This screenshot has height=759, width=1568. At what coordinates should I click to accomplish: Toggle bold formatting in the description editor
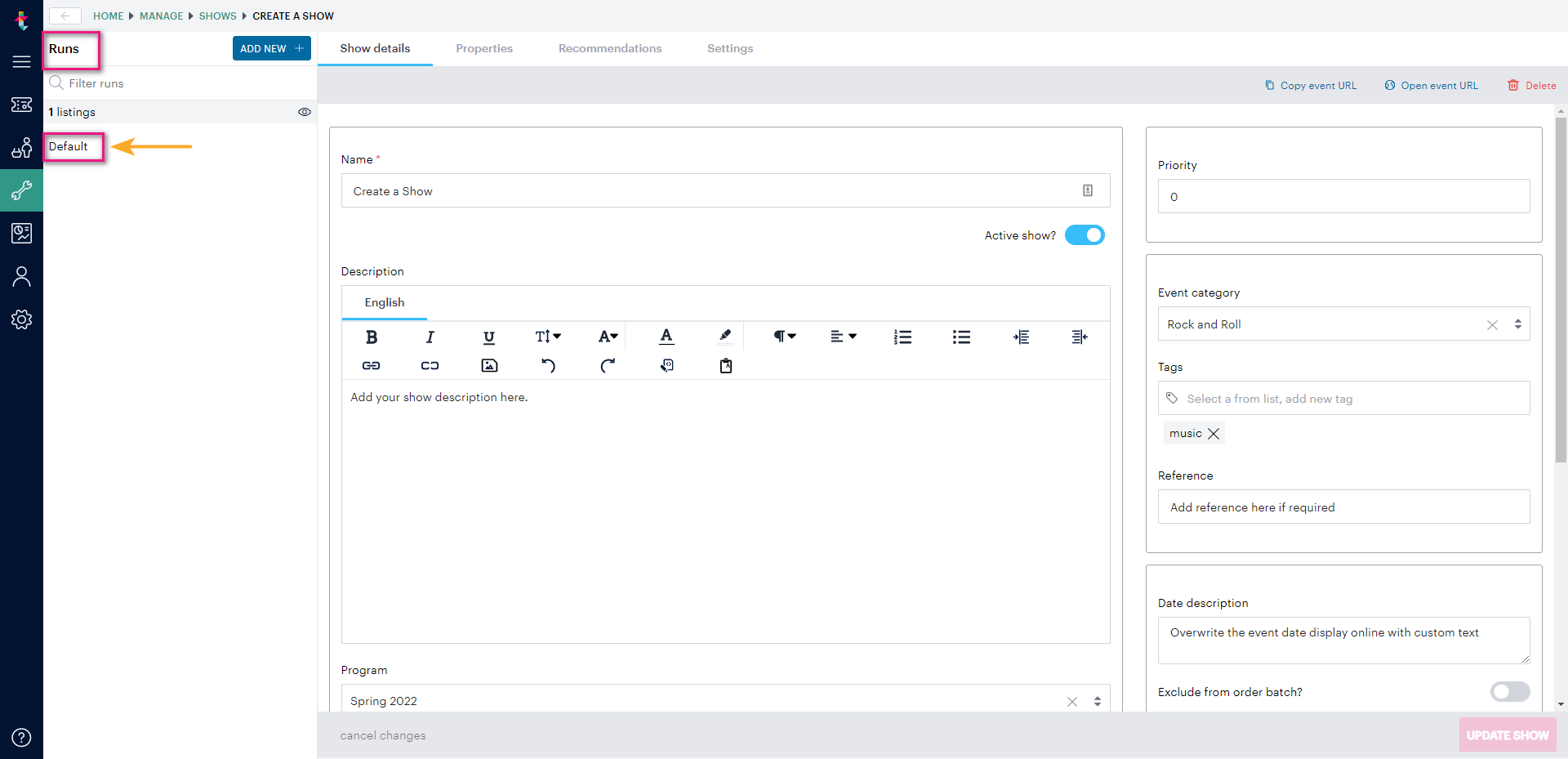[372, 337]
